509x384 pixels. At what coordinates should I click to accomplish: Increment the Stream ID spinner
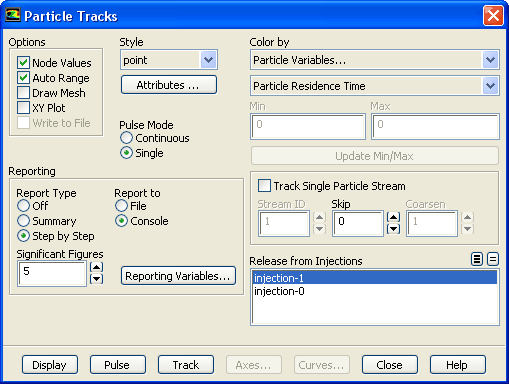coord(319,217)
